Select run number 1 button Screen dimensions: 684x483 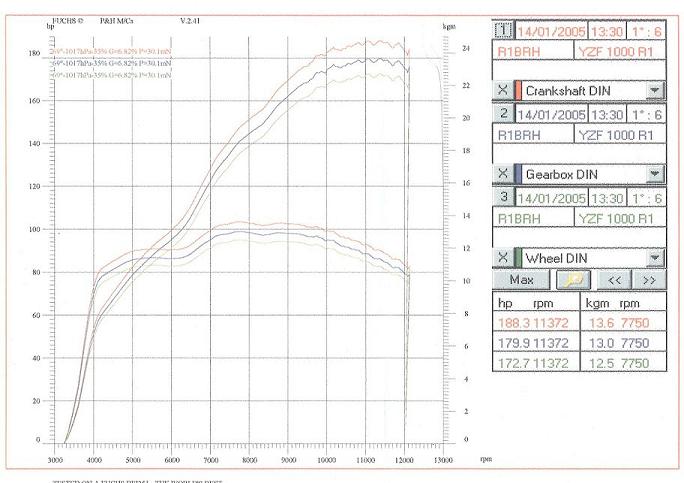point(503,30)
